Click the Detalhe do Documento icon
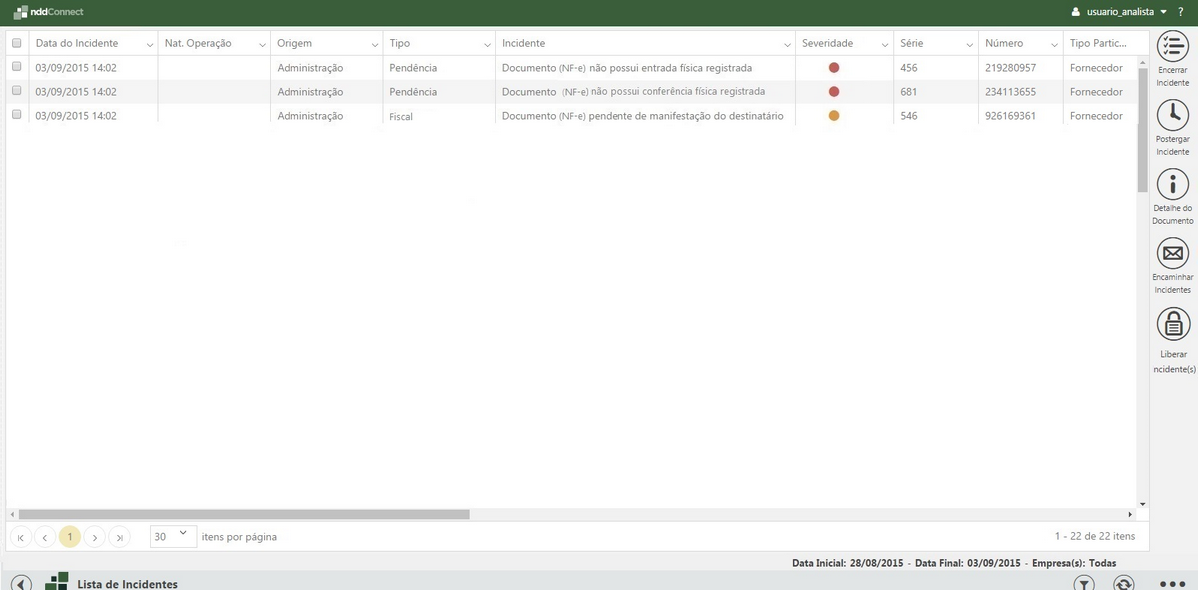 [x=1172, y=185]
